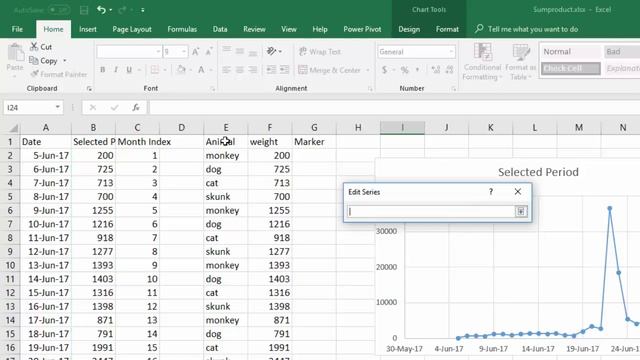
Task: Click the Save icon in title bar
Action: [x=84, y=10]
